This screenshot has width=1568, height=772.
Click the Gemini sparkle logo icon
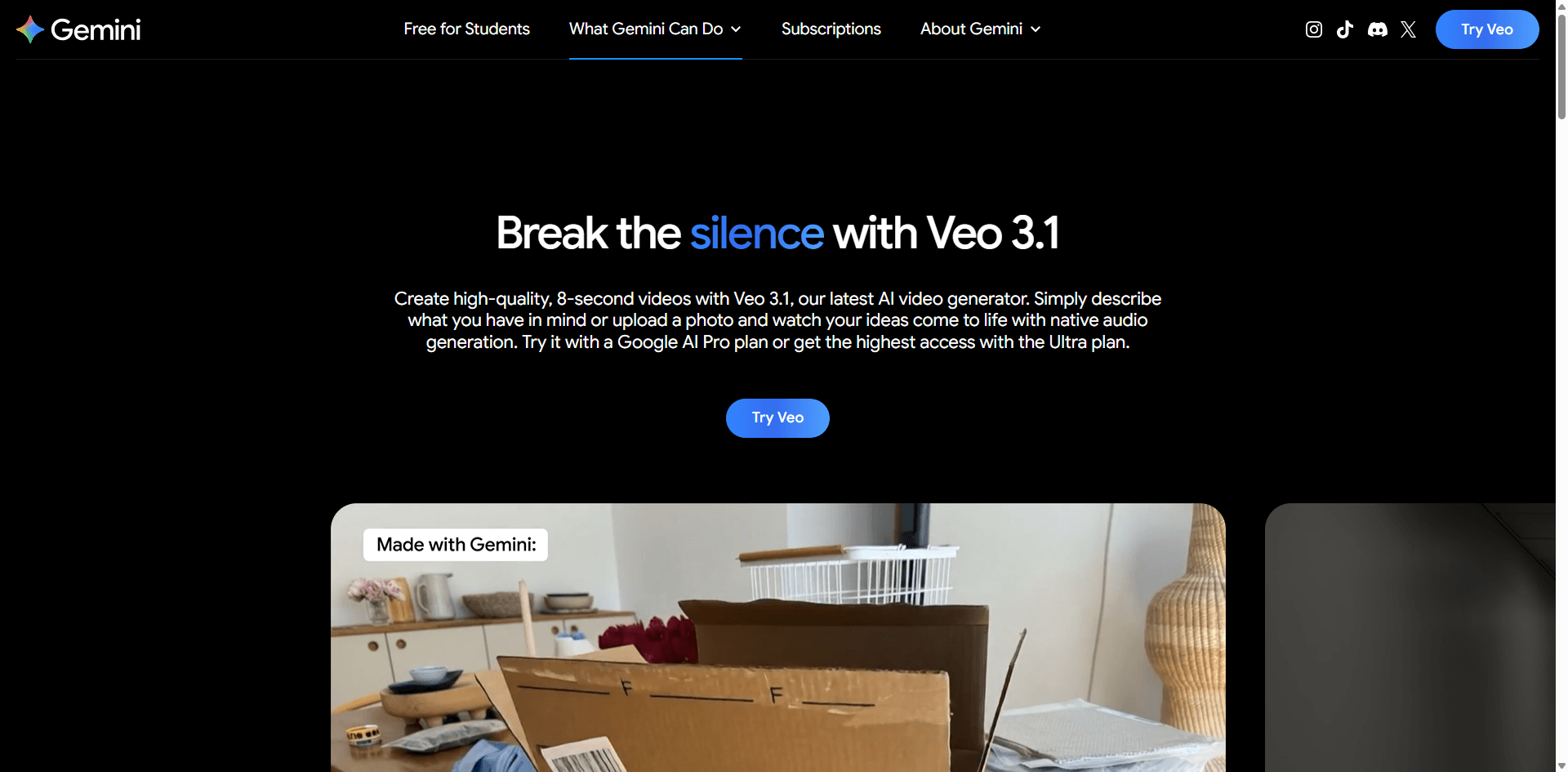(30, 29)
